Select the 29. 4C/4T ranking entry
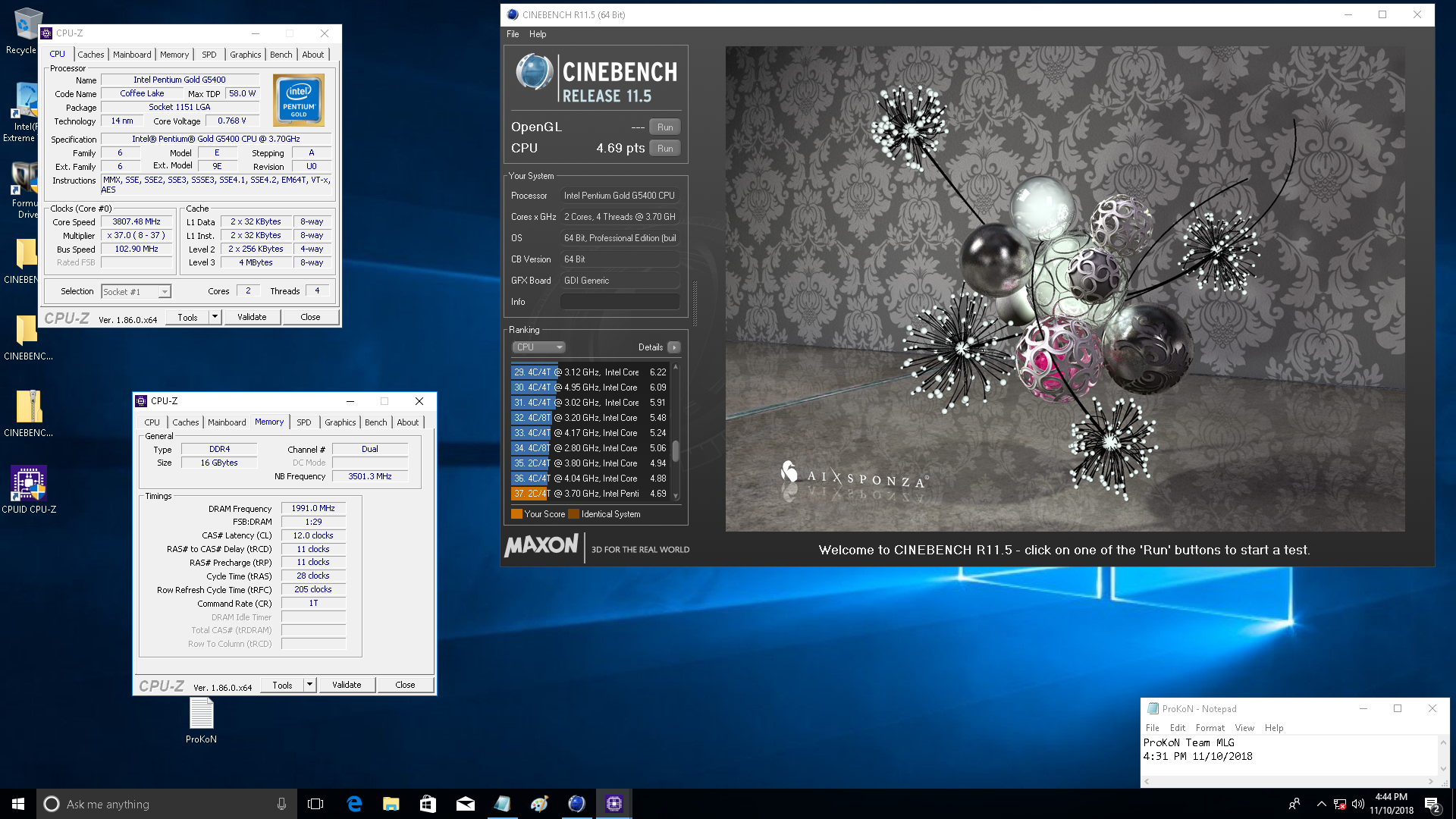Image resolution: width=1456 pixels, height=819 pixels. (x=590, y=372)
